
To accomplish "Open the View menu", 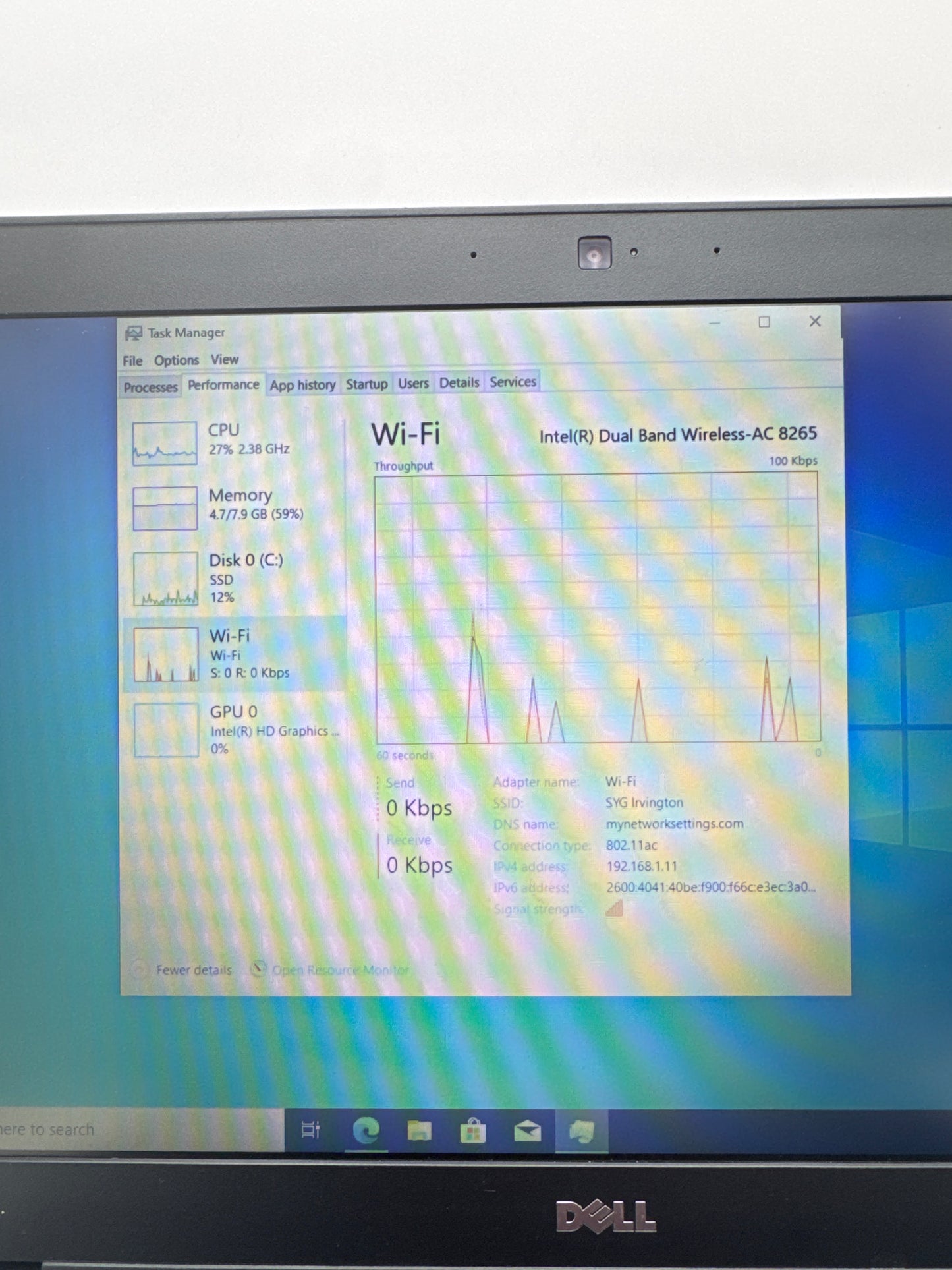I will (x=225, y=360).
